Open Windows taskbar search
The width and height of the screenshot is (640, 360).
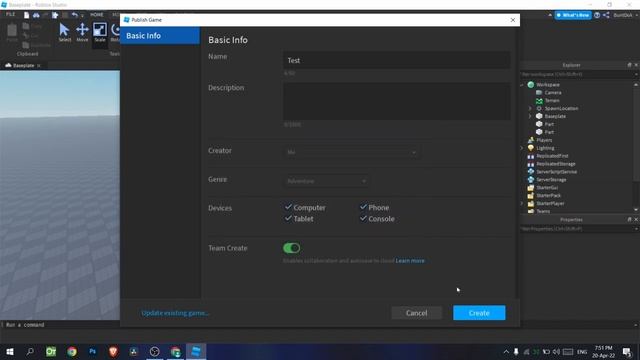click(30, 351)
